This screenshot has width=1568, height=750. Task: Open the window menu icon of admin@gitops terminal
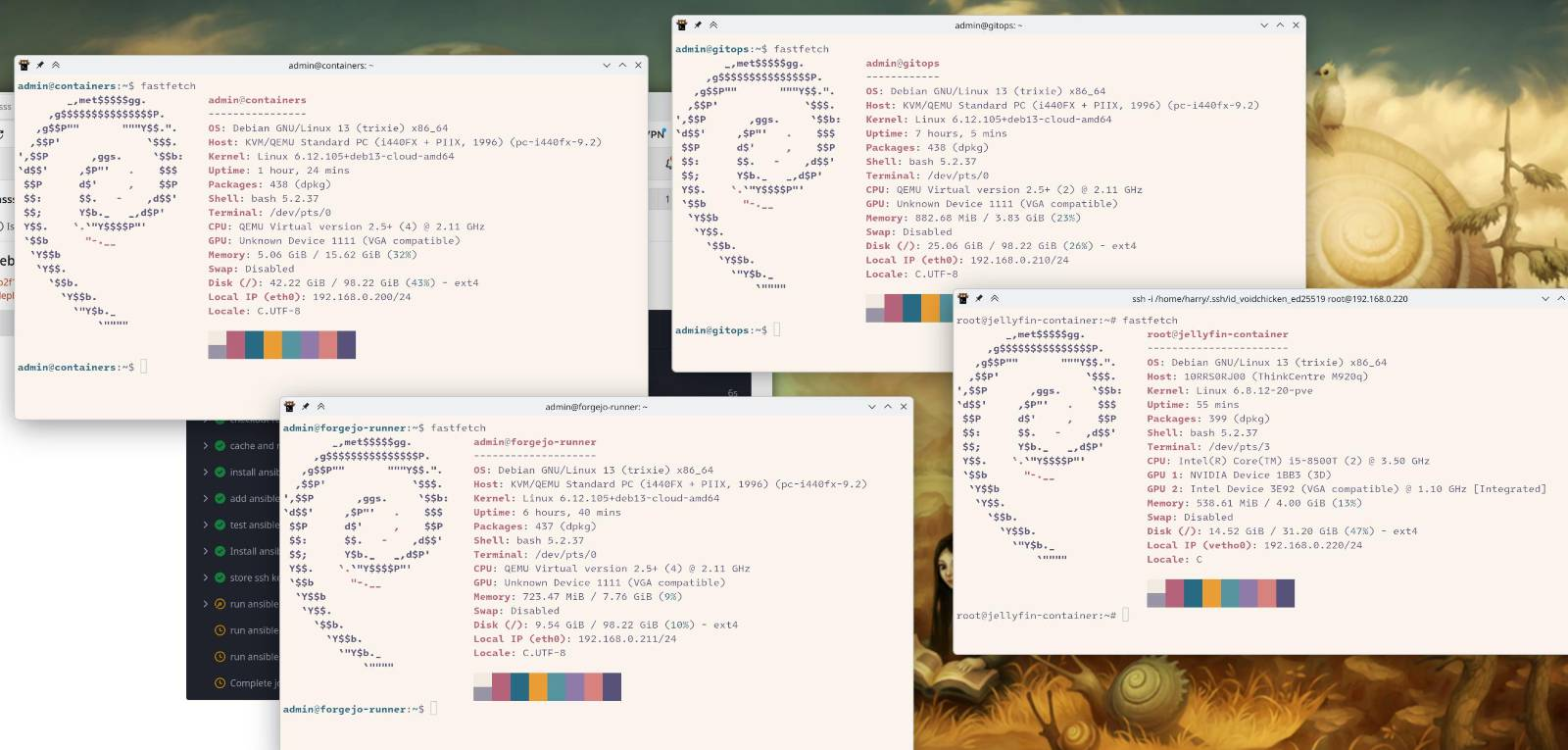[682, 25]
